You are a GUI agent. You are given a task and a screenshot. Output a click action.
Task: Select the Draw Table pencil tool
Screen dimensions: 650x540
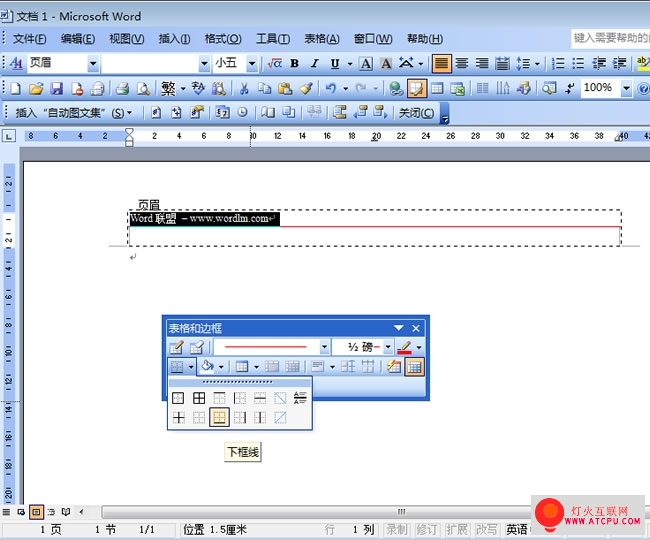click(176, 347)
